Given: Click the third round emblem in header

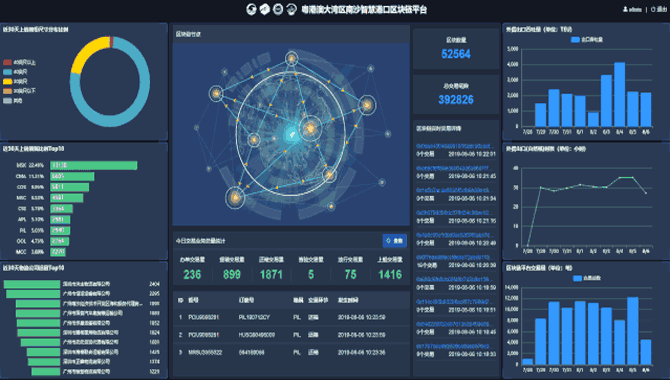Looking at the screenshot, I should point(278,9).
